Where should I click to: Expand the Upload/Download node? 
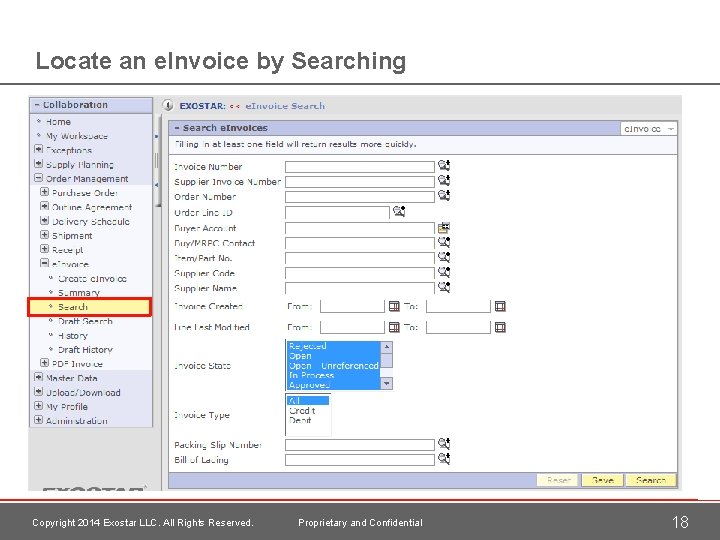point(39,392)
